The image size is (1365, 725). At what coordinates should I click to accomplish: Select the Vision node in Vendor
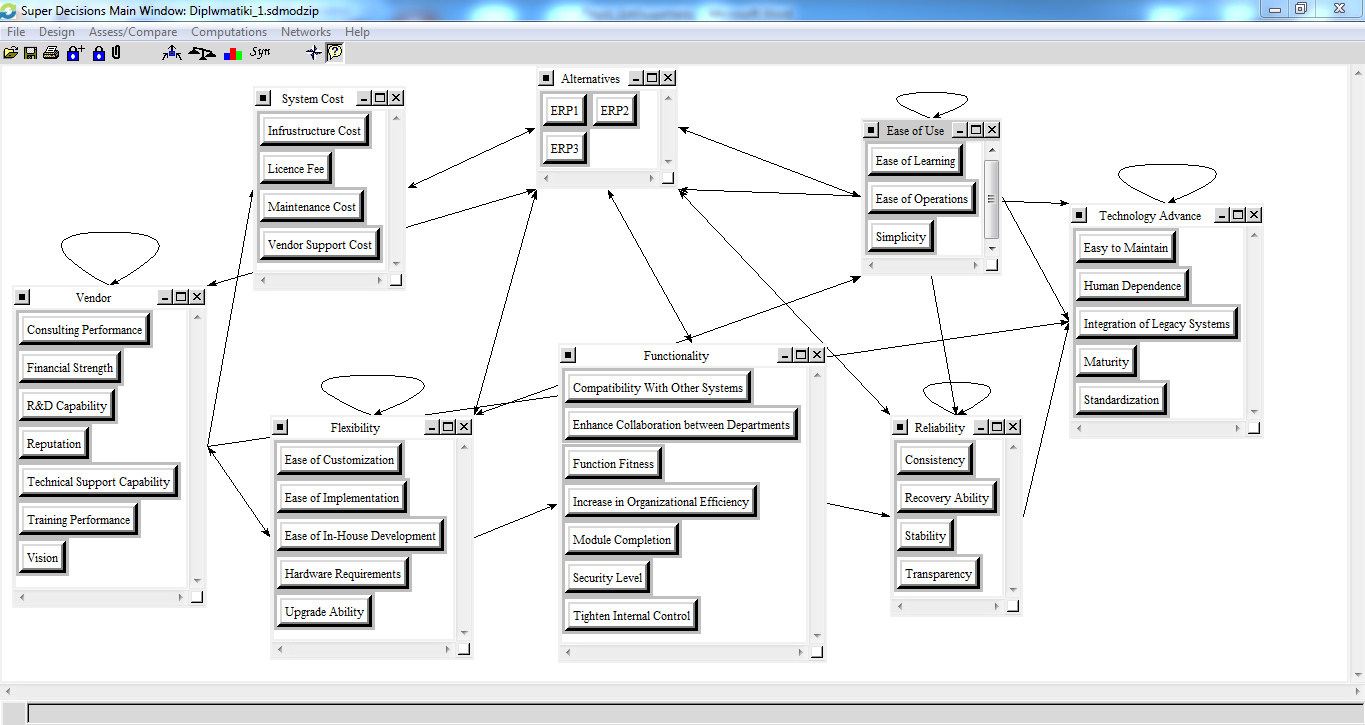pyautogui.click(x=43, y=558)
